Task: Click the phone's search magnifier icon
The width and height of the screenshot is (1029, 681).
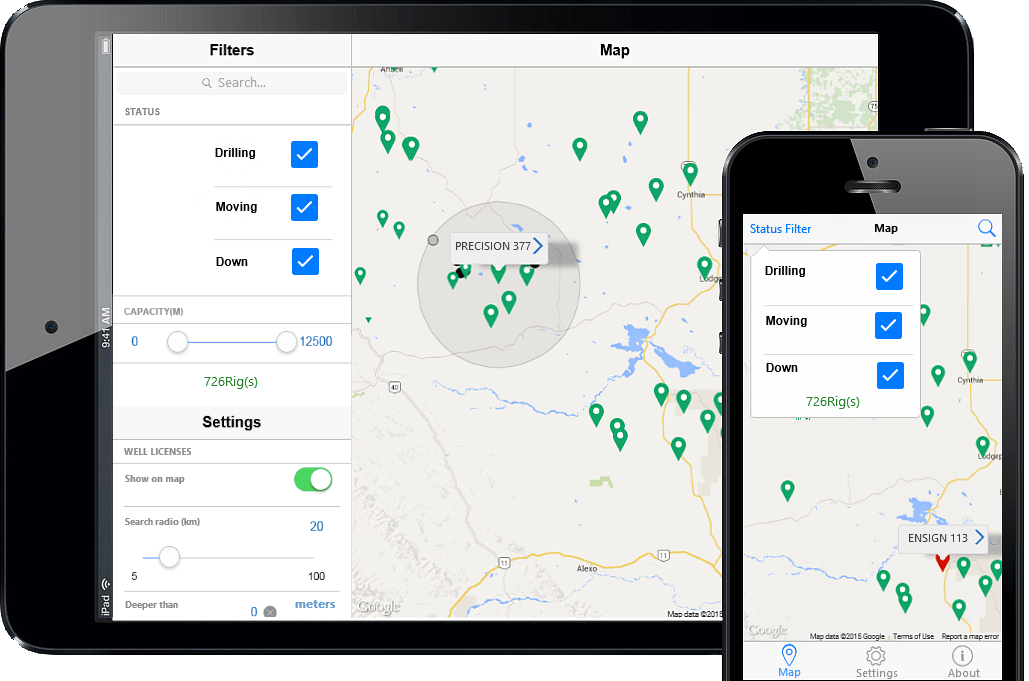Action: tap(986, 229)
